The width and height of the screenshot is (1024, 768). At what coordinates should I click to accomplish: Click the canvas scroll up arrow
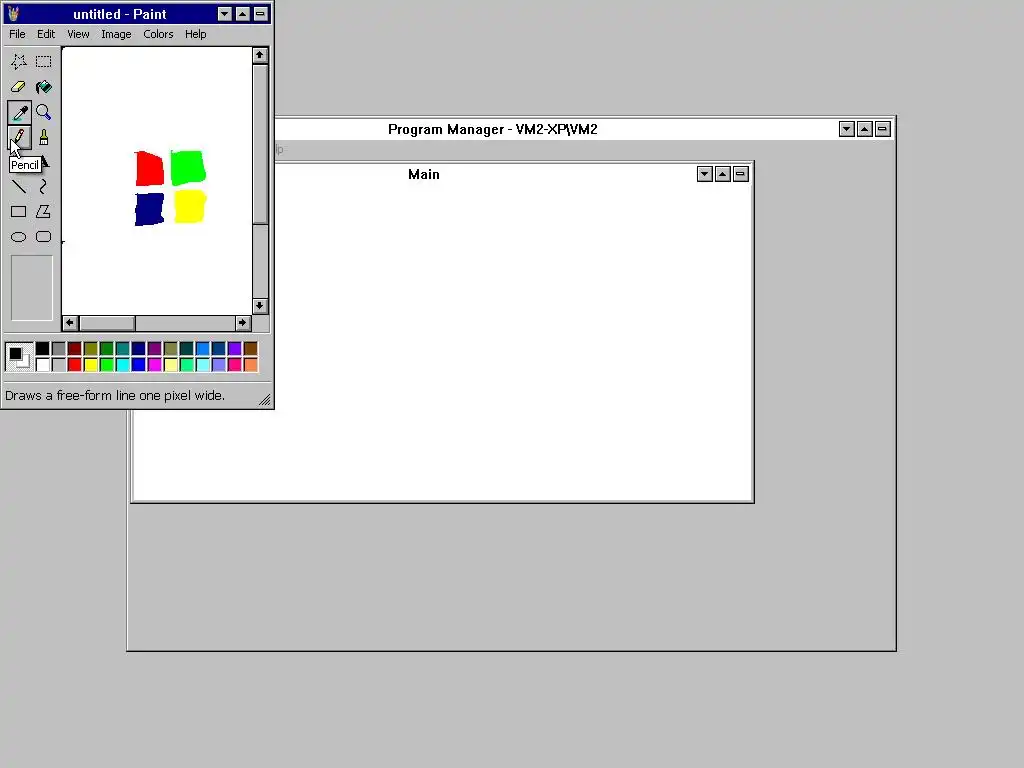click(x=260, y=56)
